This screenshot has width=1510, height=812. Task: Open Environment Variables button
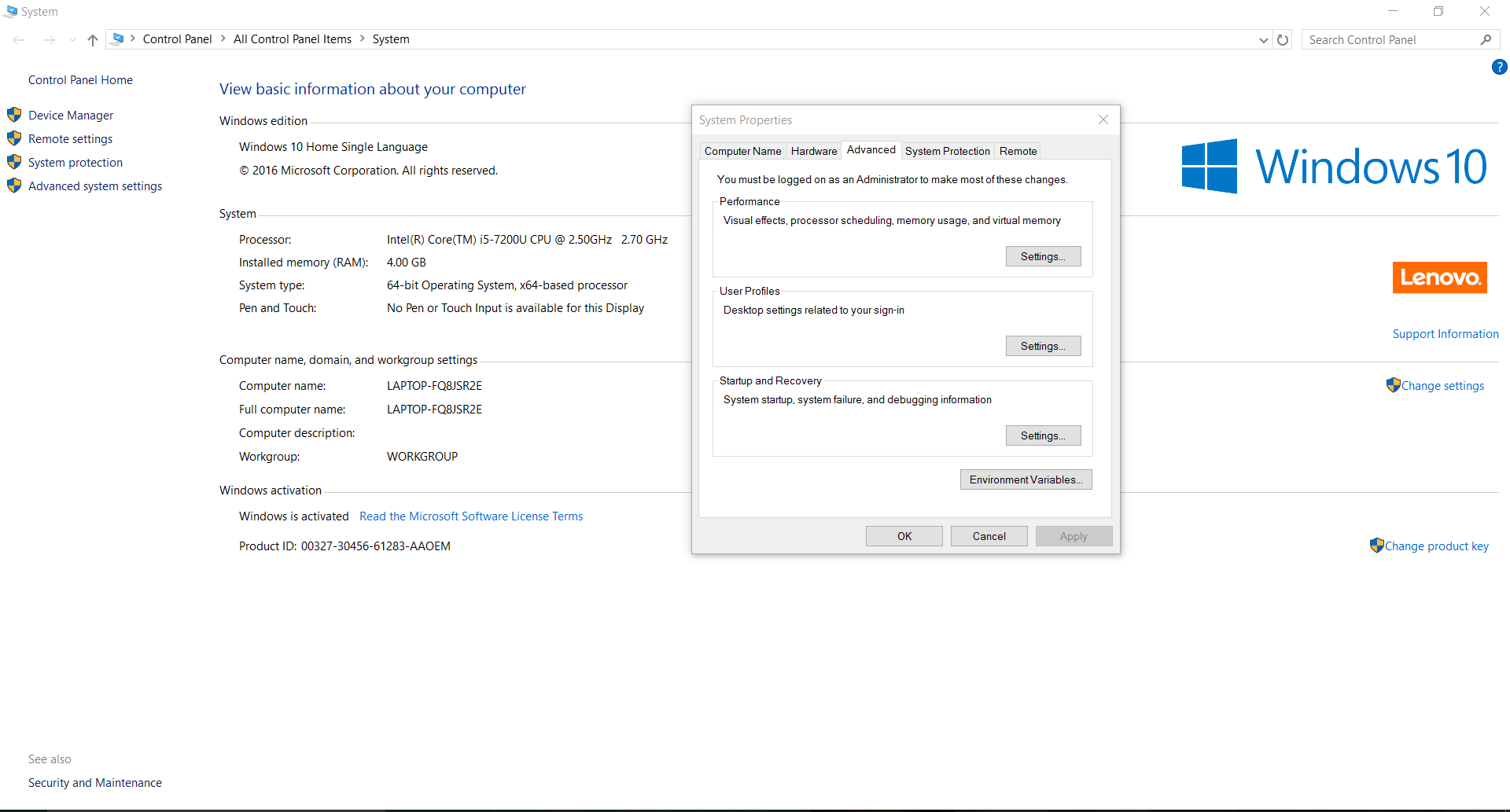tap(1026, 479)
